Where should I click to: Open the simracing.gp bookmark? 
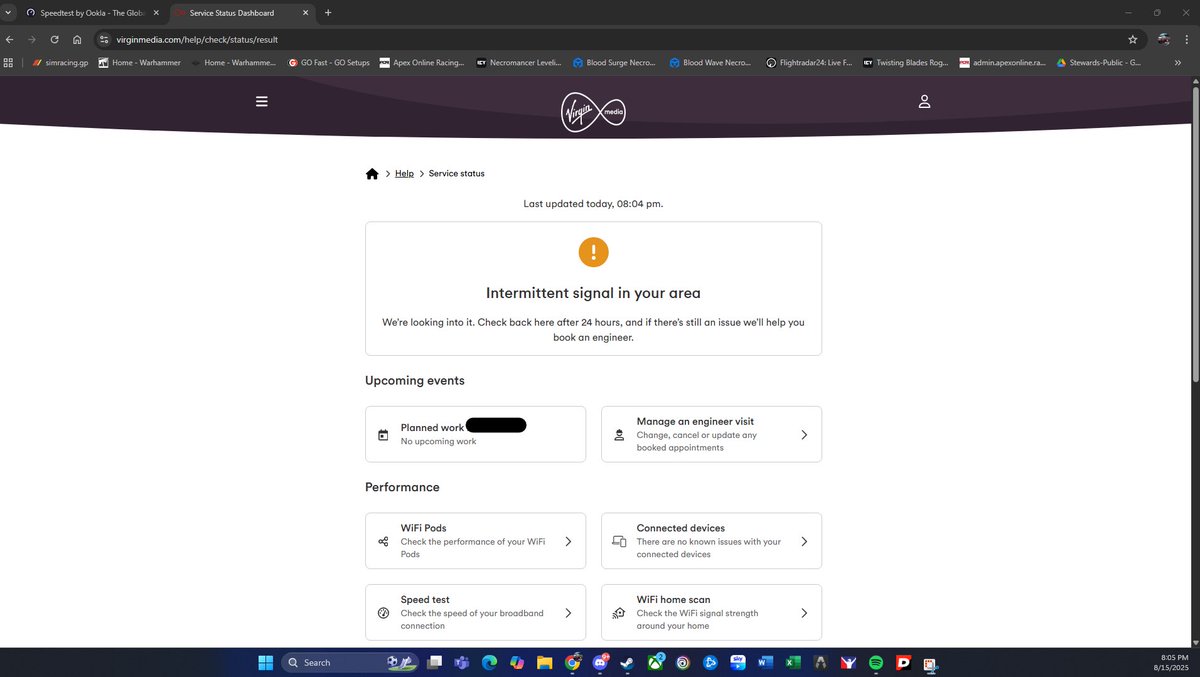[61, 62]
